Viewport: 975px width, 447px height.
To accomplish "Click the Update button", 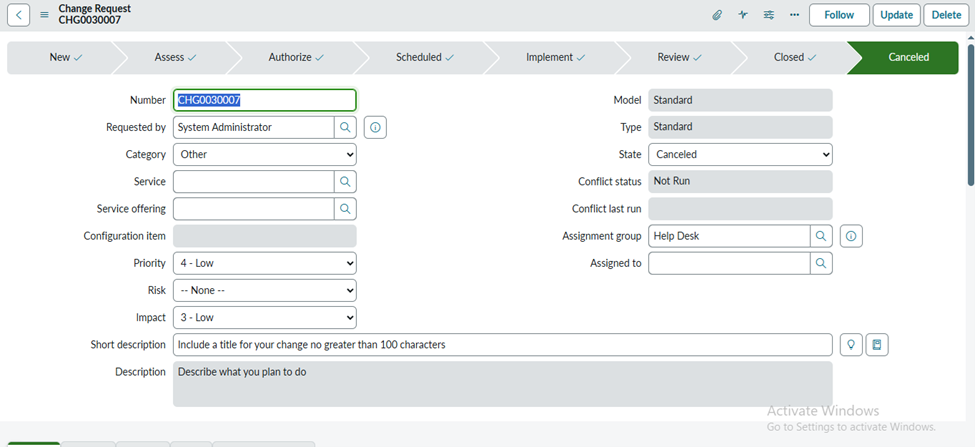I will pos(896,15).
